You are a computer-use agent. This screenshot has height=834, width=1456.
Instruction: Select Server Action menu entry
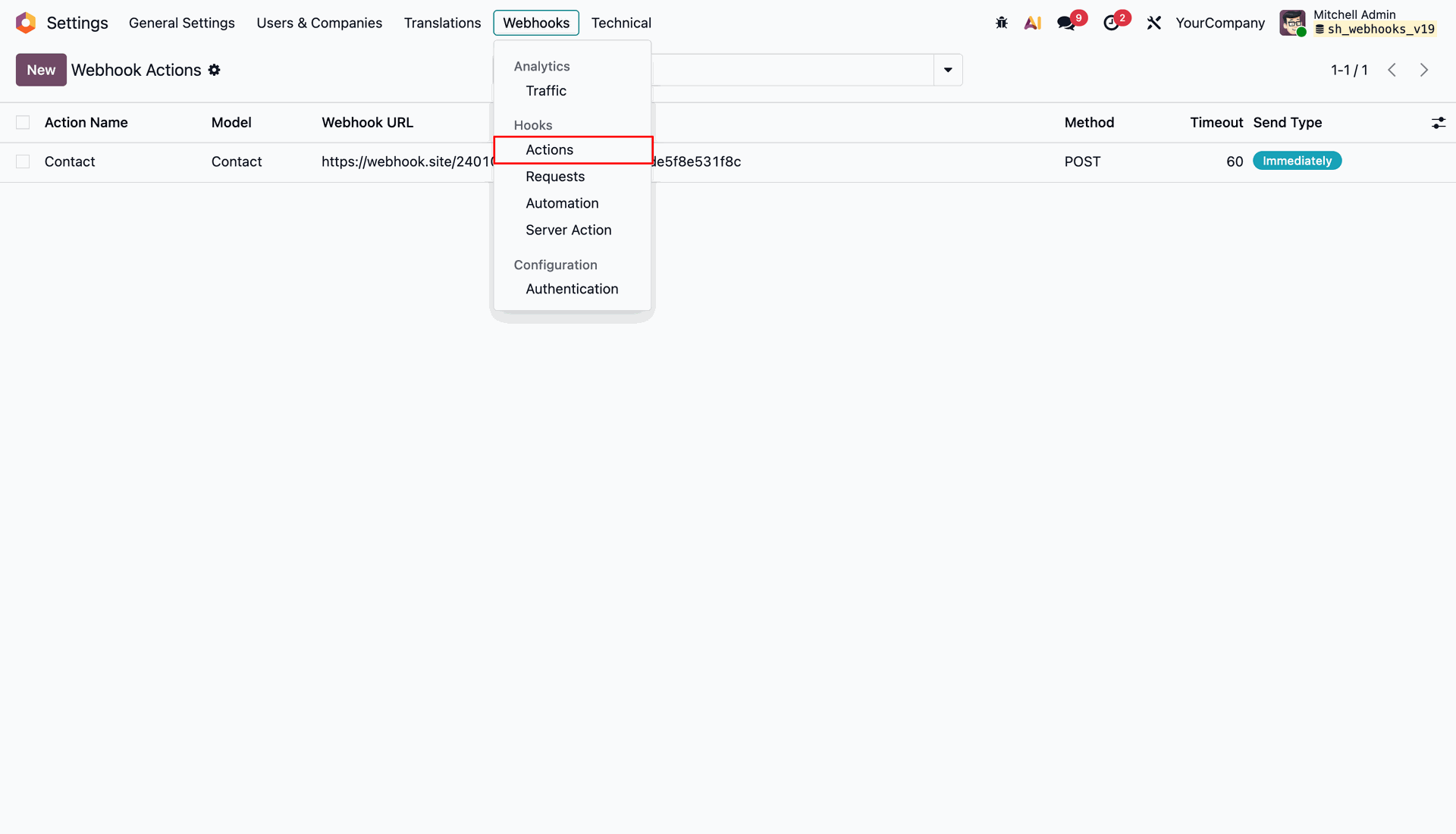(573, 230)
